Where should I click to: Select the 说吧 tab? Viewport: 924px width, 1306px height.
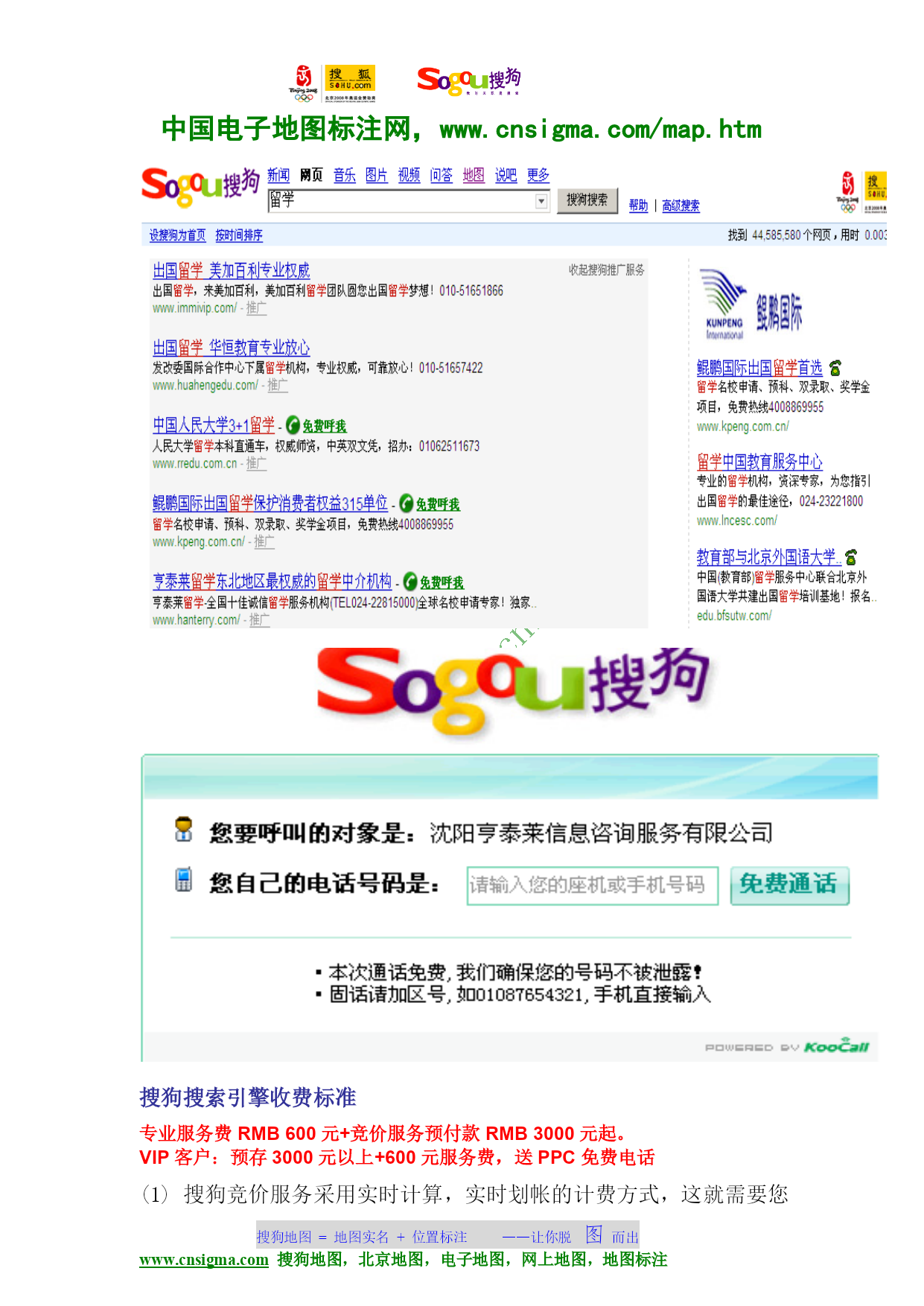click(x=506, y=175)
